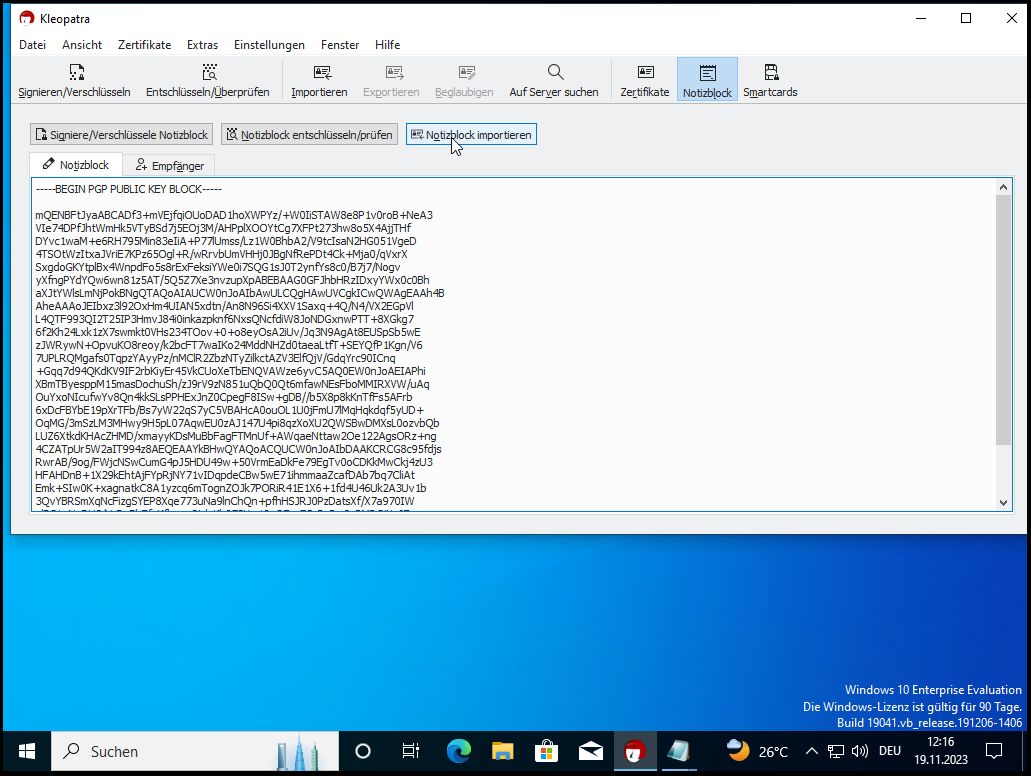Switch to the Empfänger tab
This screenshot has height=776, width=1031.
click(169, 165)
